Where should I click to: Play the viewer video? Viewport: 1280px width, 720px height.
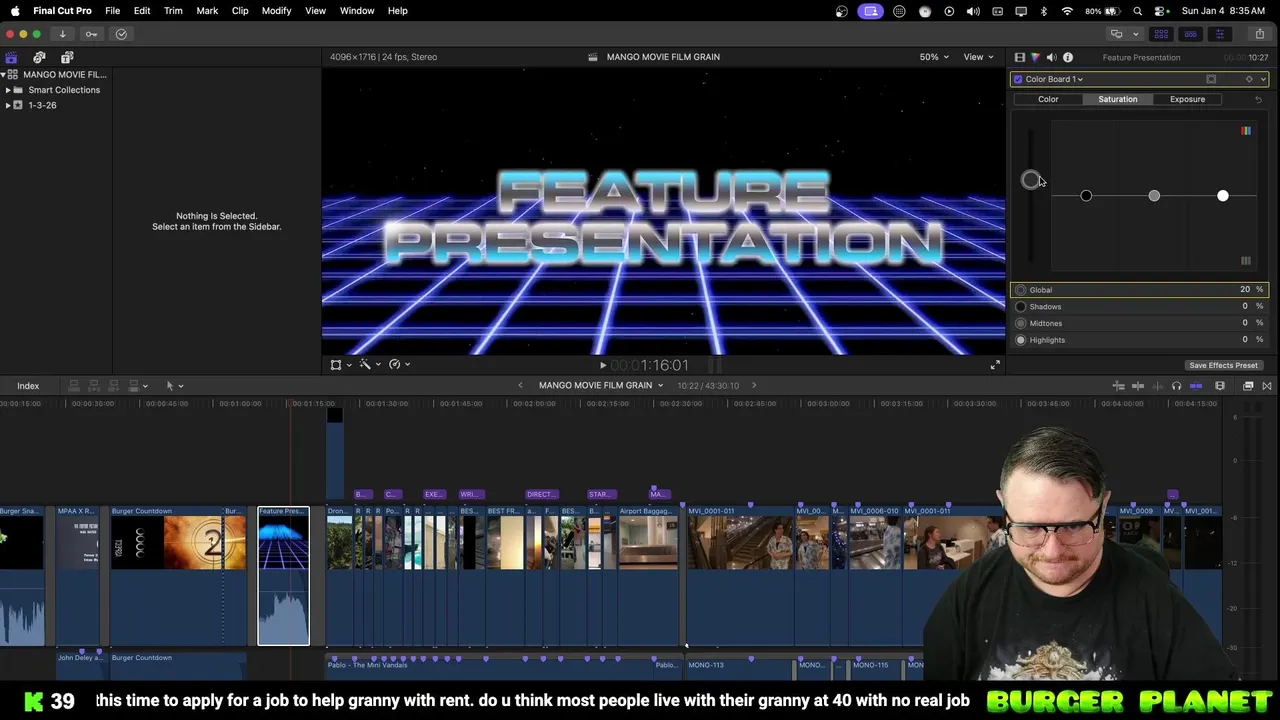pos(602,366)
